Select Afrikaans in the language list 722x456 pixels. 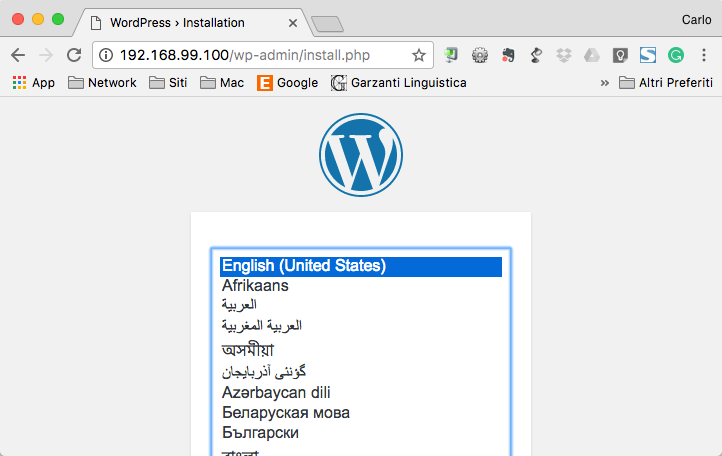(x=361, y=286)
